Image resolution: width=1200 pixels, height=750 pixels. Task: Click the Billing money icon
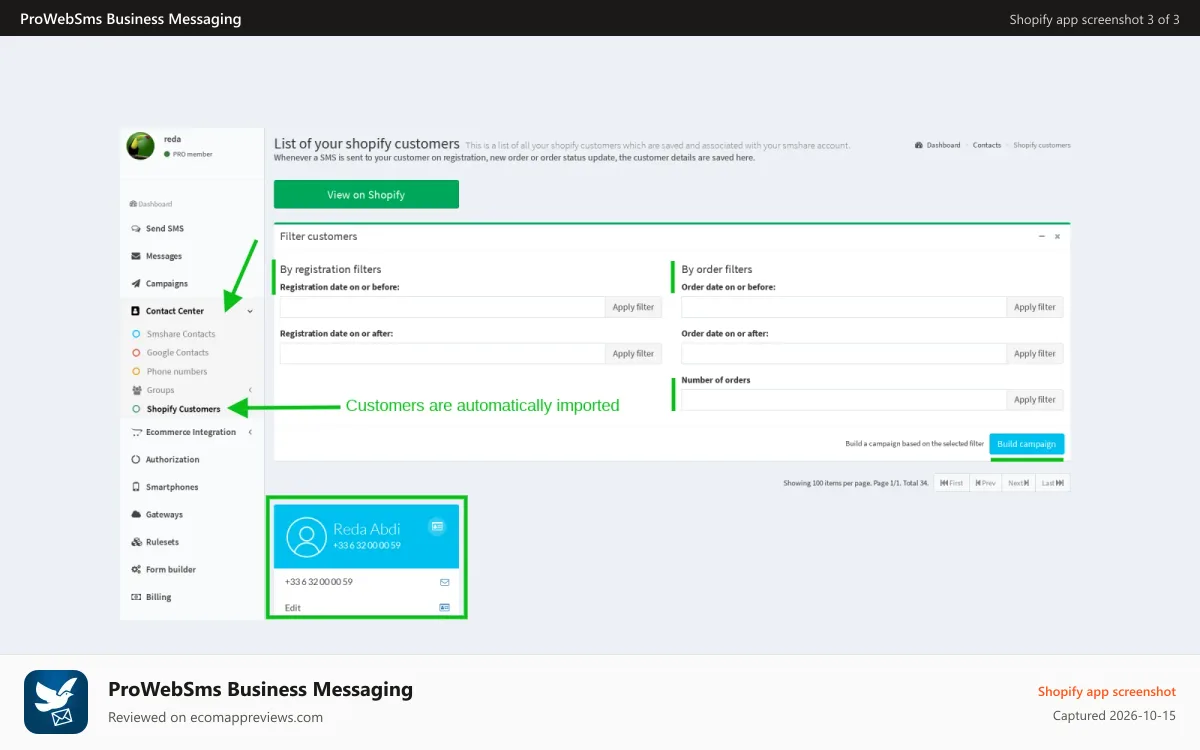(136, 597)
